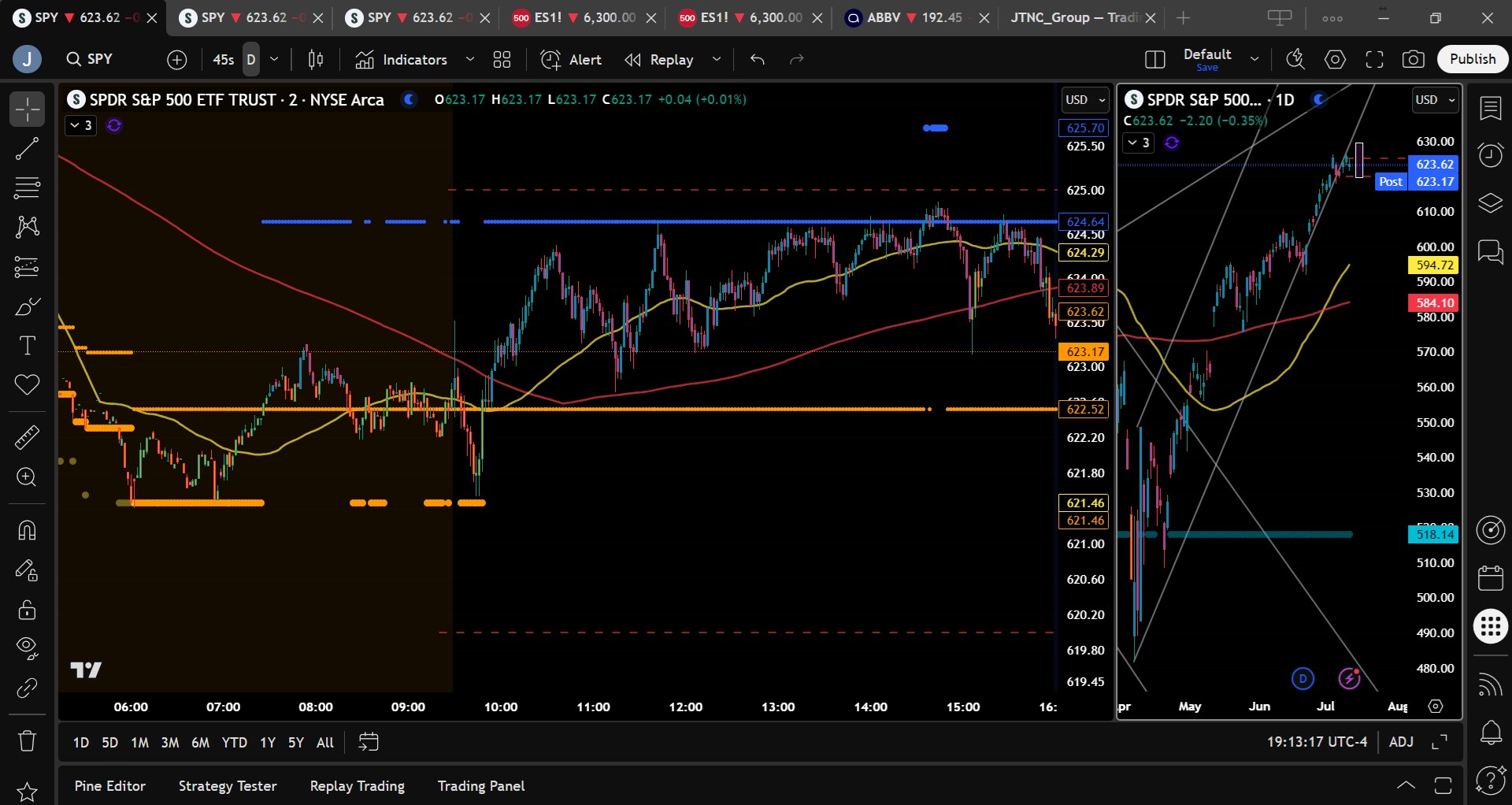Open the Pine Editor tab

click(110, 786)
